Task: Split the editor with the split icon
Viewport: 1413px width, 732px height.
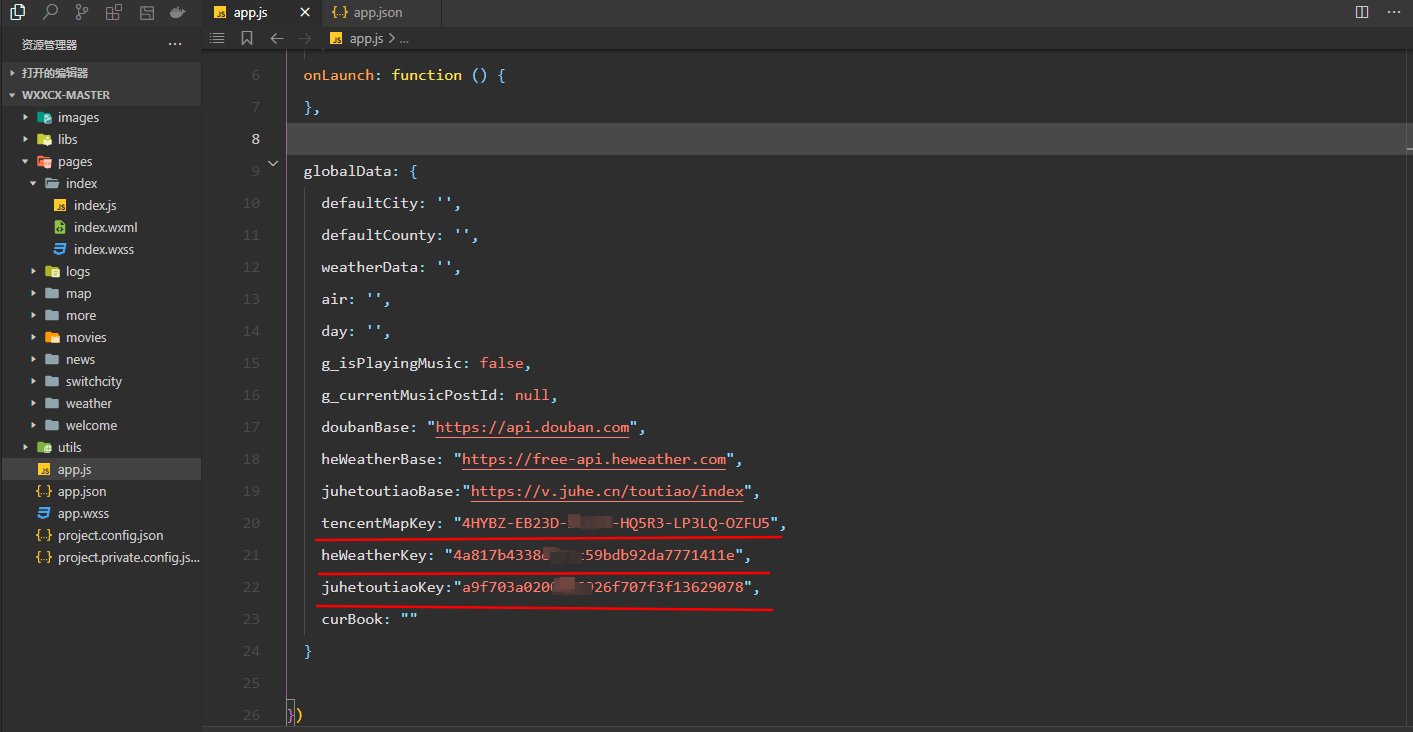Action: [x=1362, y=12]
